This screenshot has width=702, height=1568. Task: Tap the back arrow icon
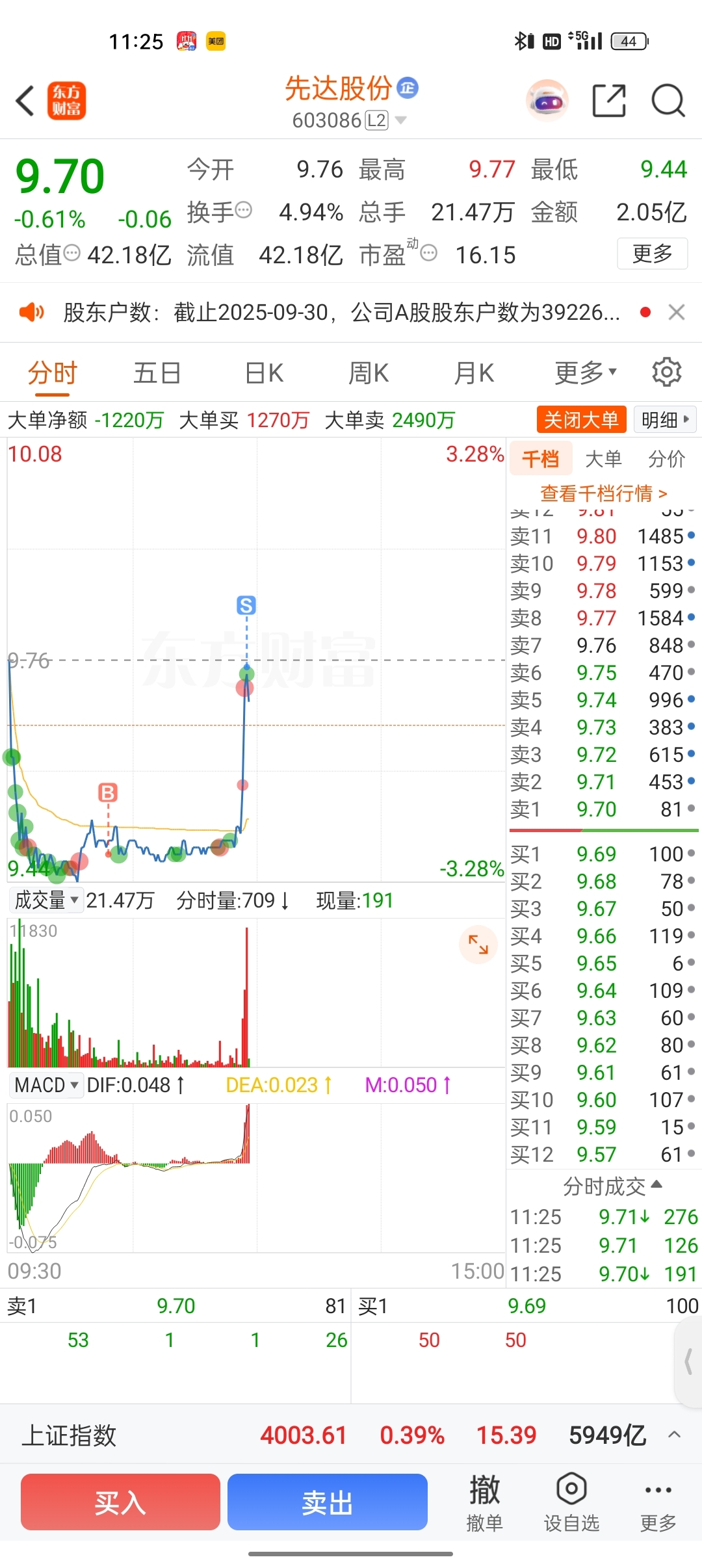(25, 101)
